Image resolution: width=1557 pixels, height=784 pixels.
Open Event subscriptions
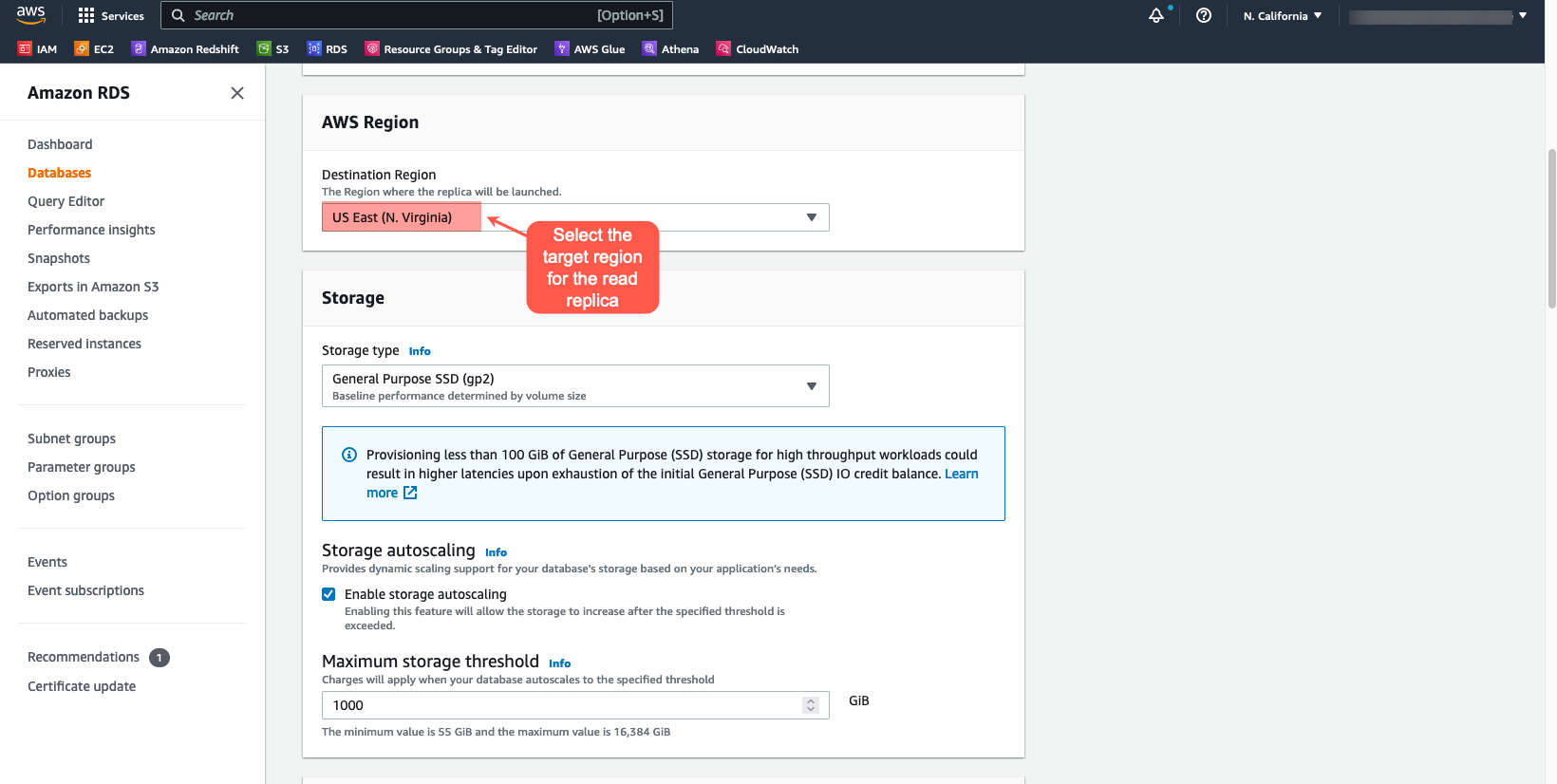point(85,590)
